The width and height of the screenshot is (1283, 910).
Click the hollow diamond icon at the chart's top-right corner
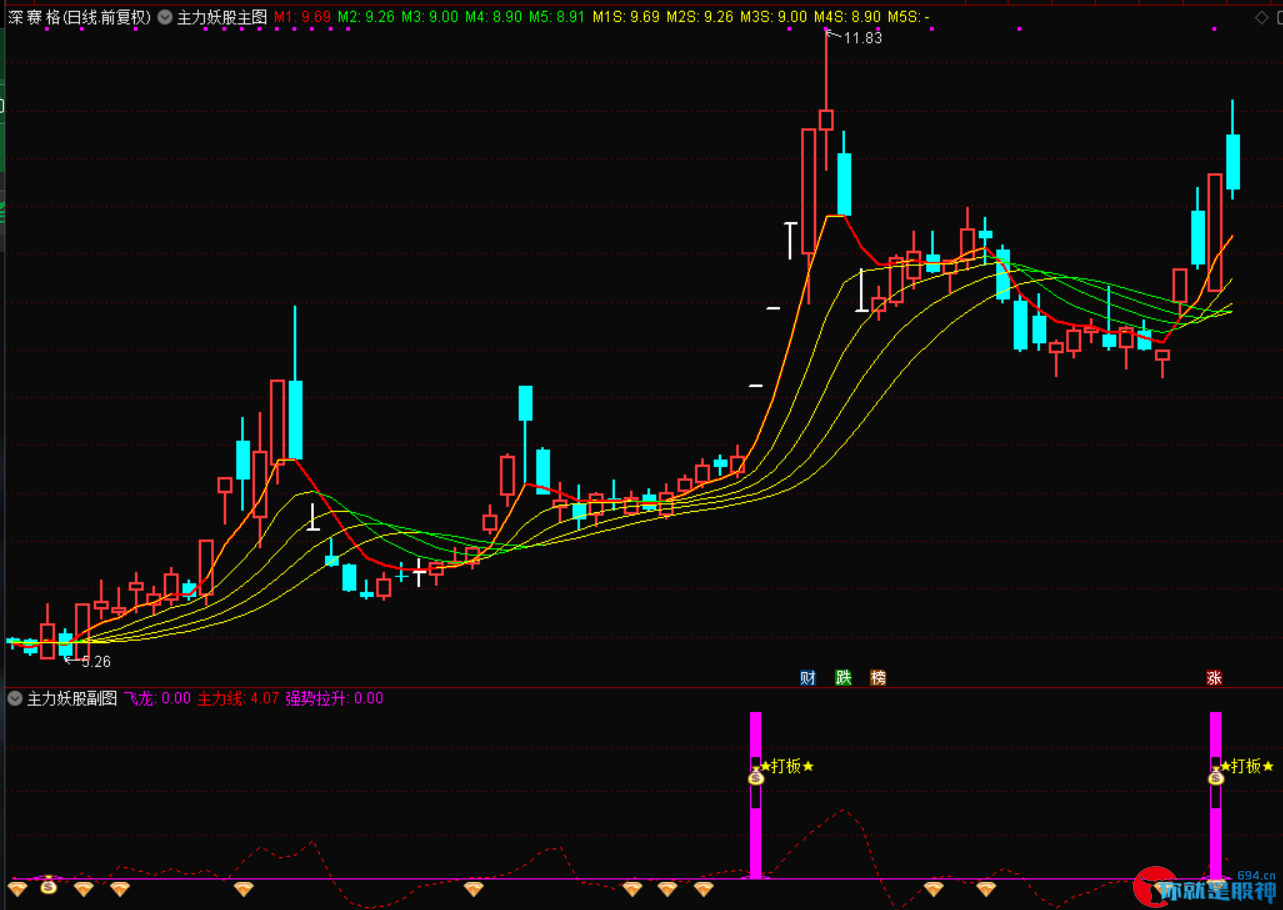point(1262,18)
